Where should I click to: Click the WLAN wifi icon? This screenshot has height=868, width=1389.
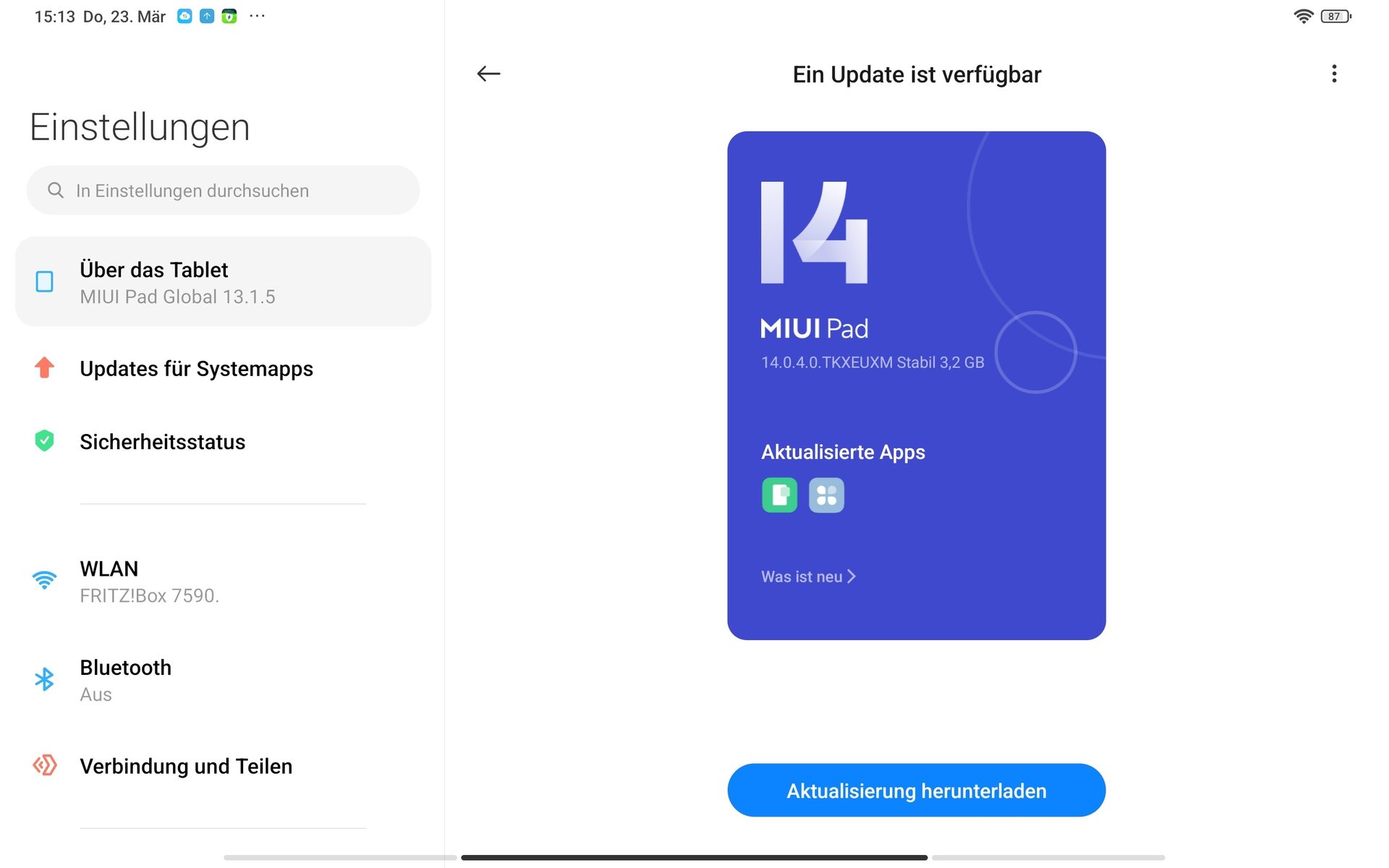point(45,579)
